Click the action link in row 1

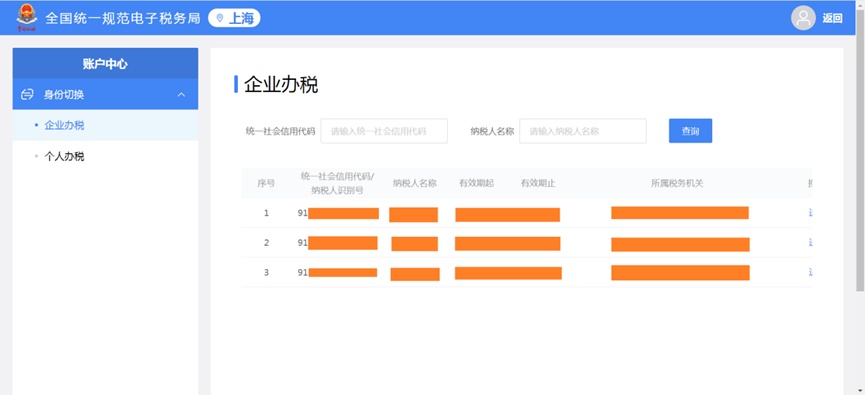tap(810, 213)
